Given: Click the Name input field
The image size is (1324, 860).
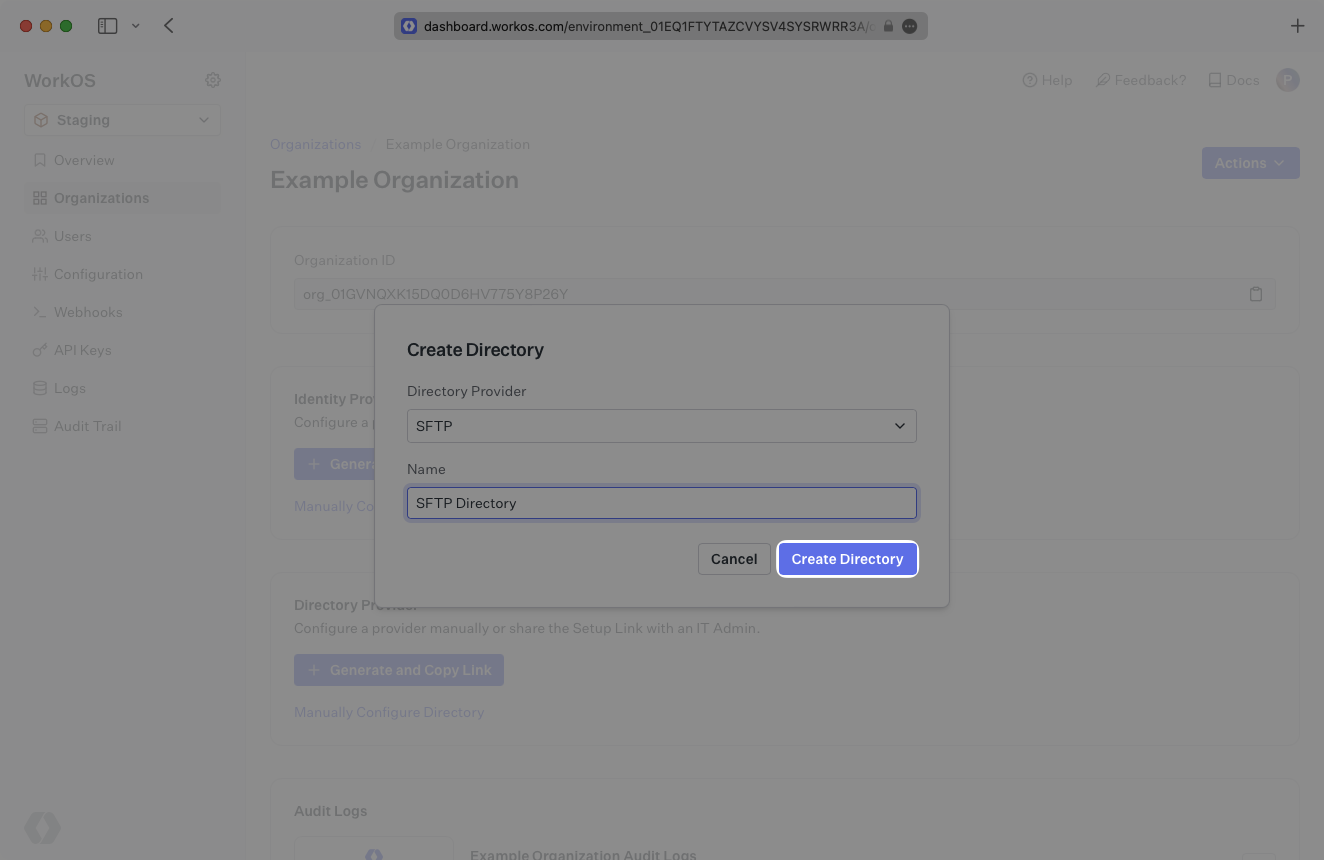Looking at the screenshot, I should coord(661,503).
